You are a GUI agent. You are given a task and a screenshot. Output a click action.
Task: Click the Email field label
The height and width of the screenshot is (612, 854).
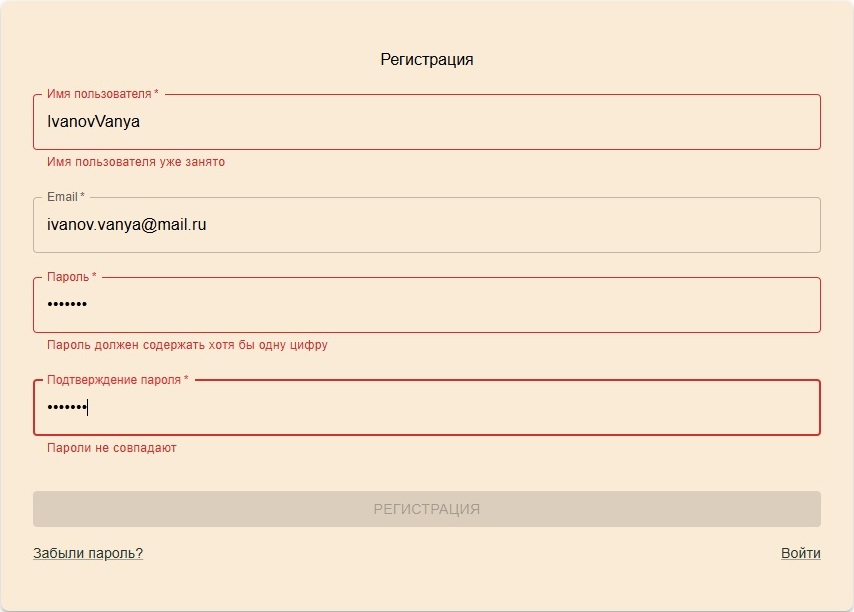coord(62,197)
